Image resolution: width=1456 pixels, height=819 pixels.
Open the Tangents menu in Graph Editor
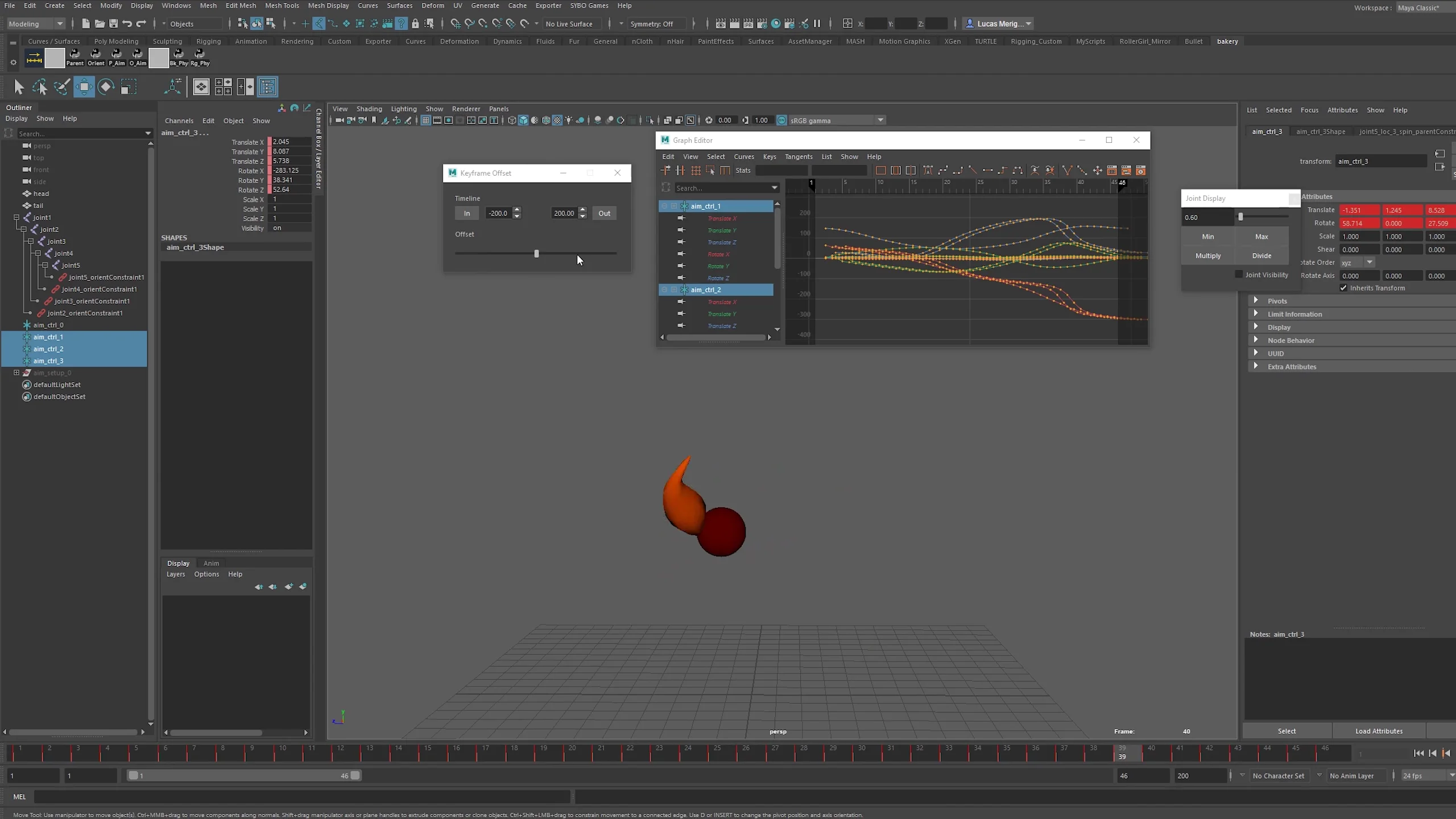[798, 156]
